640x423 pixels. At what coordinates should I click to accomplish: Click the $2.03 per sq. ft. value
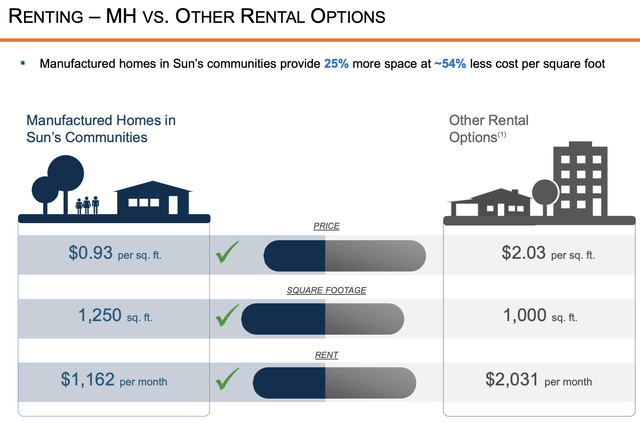[548, 254]
